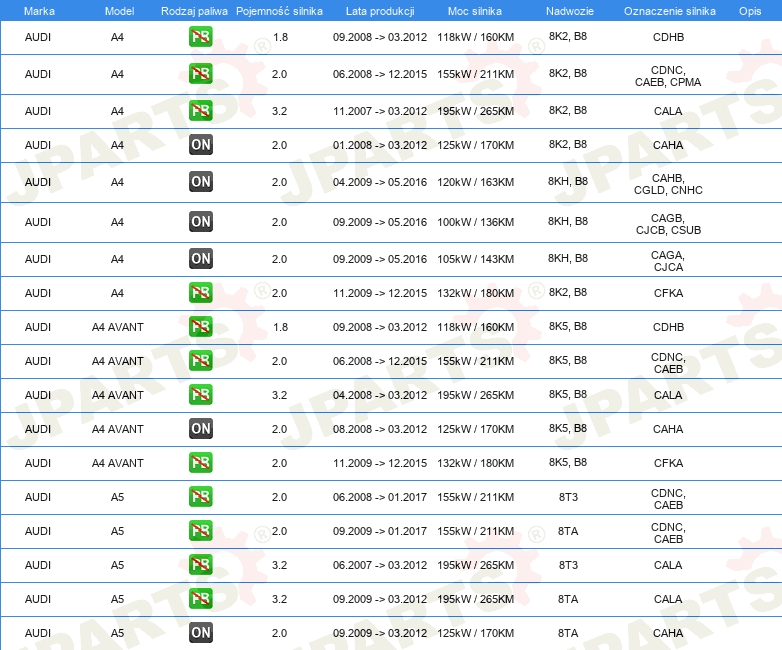Click the Model column header

(119, 11)
